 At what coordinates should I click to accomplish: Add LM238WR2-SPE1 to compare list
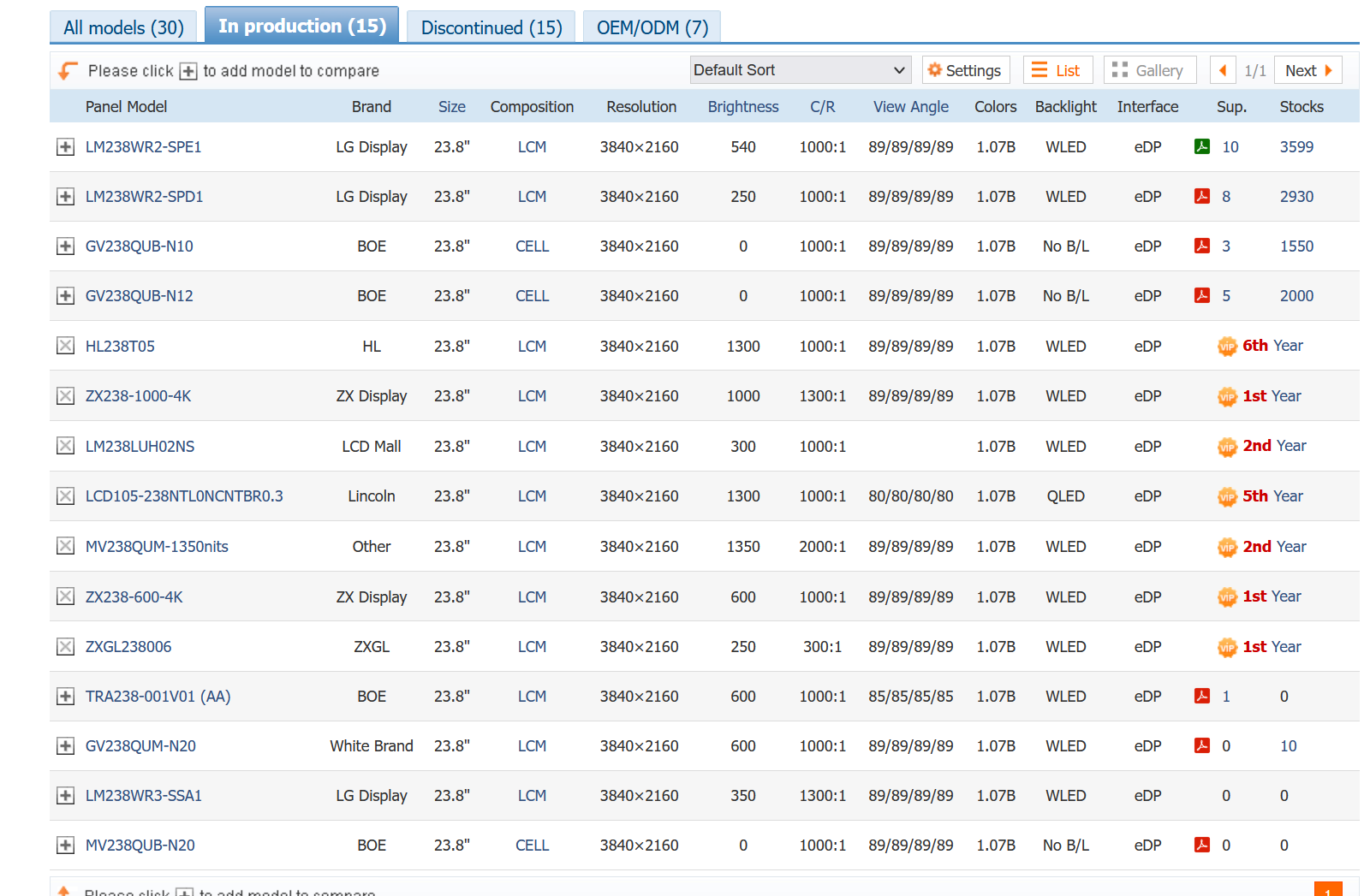(x=65, y=147)
